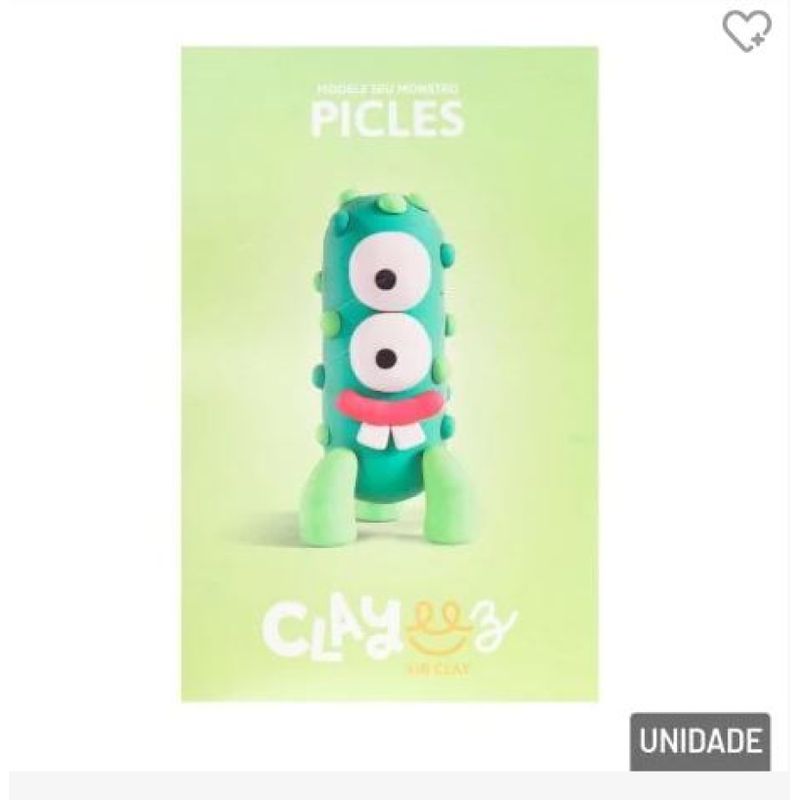Click the gray bar below the image

(399, 786)
